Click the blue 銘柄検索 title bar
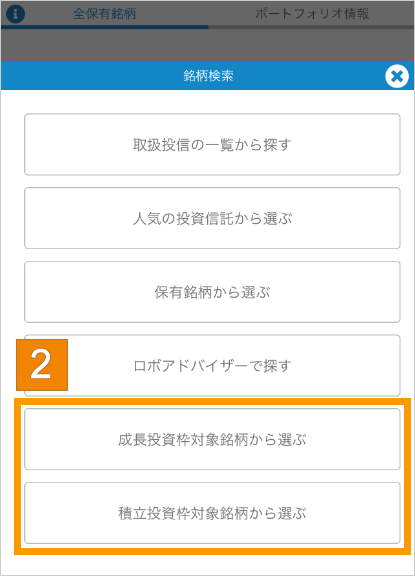The height and width of the screenshot is (576, 415). tap(208, 75)
